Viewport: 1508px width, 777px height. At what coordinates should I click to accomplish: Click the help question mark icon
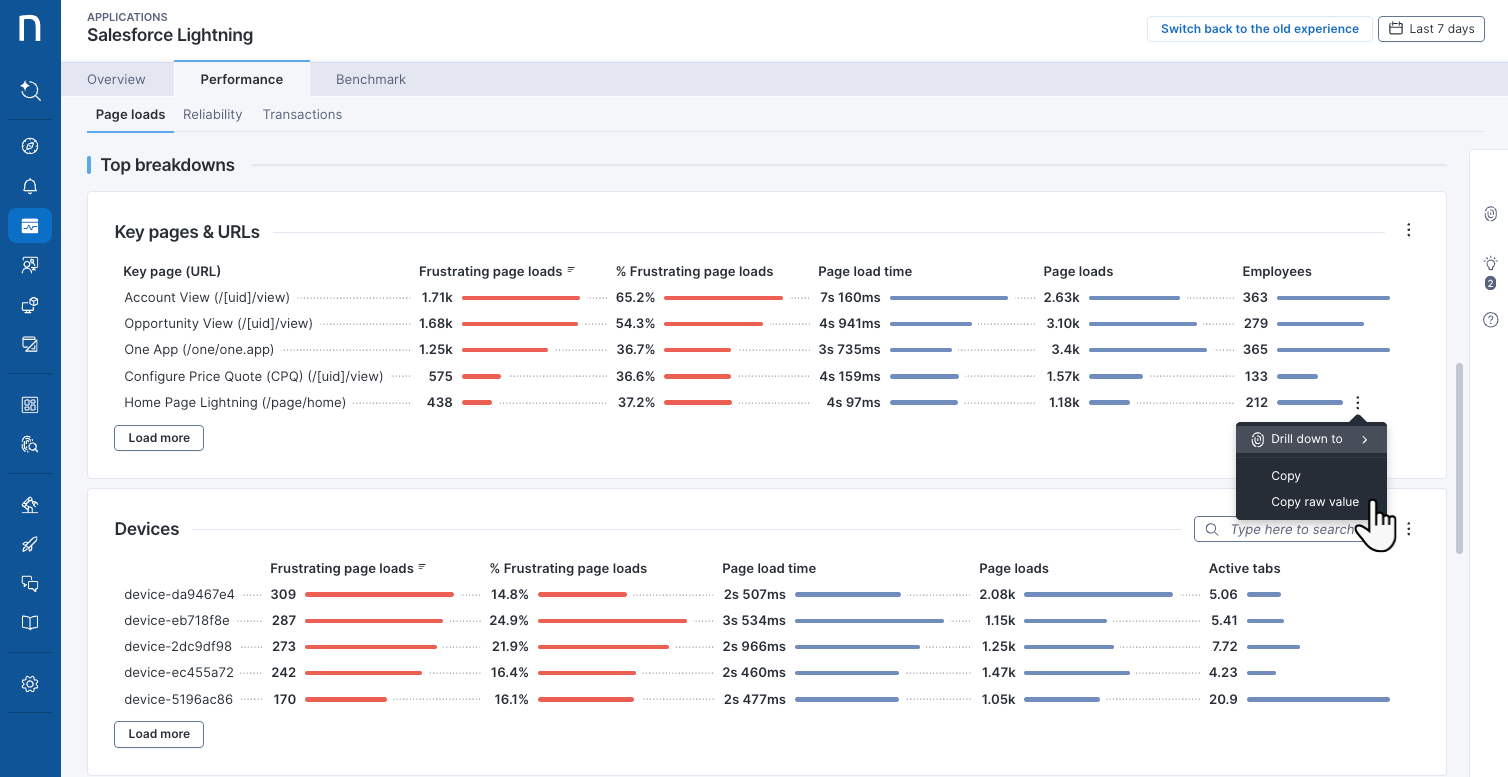[x=1490, y=320]
